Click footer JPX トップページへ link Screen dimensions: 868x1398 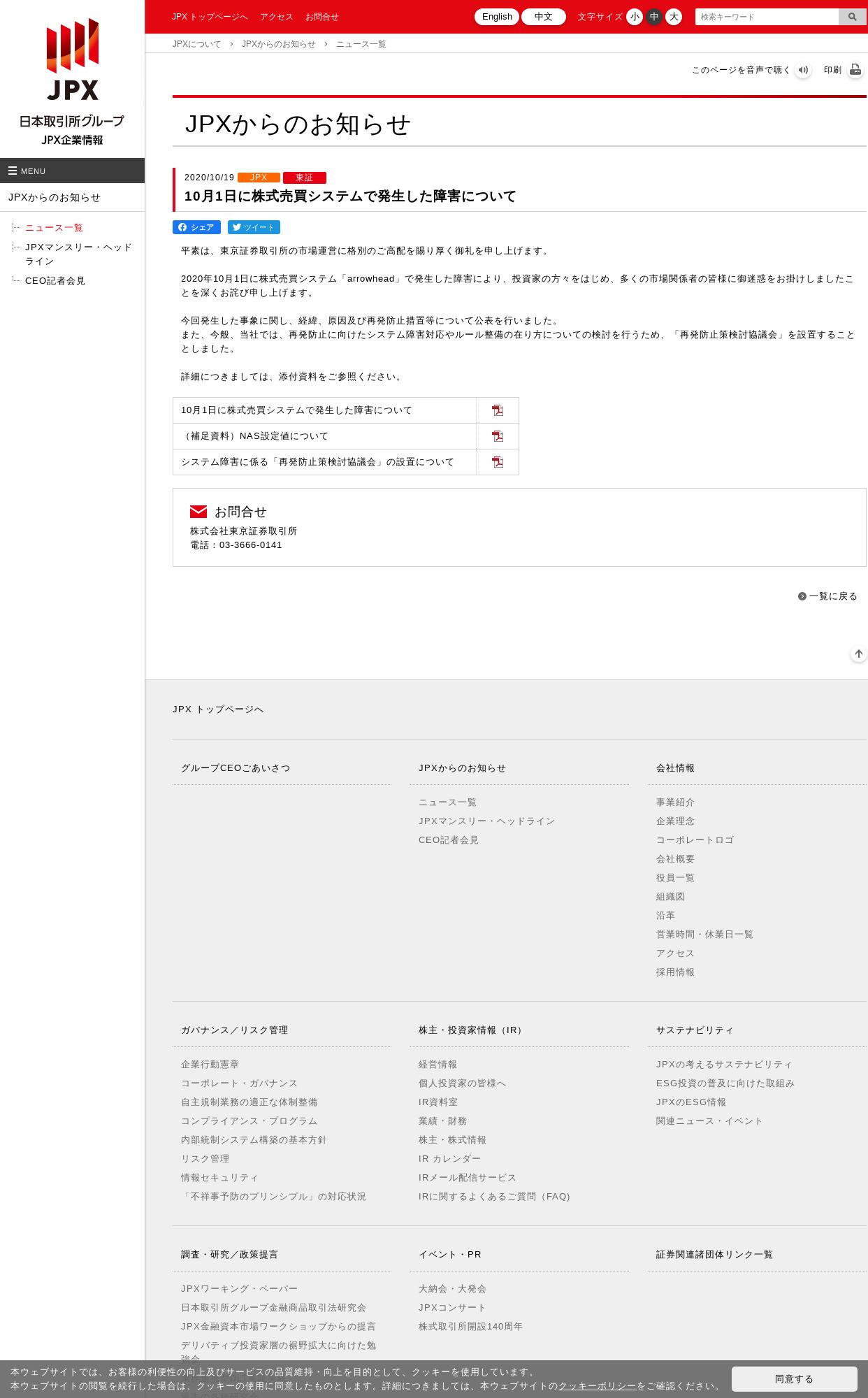218,709
